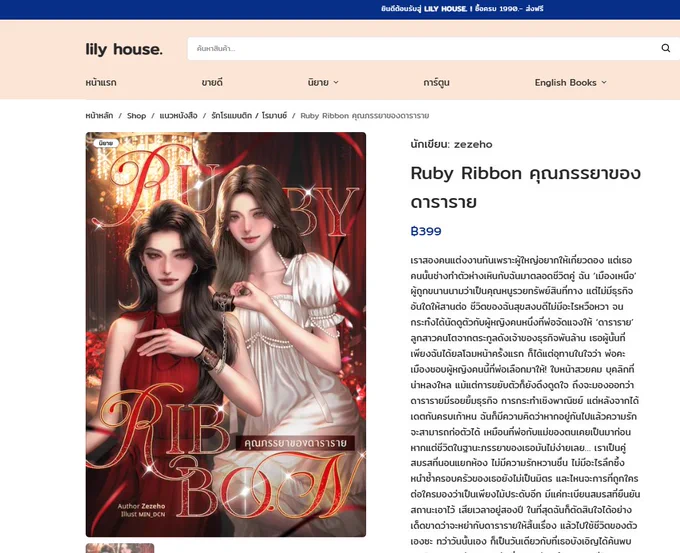Open the English Books menu item
The width and height of the screenshot is (680, 553).
tap(565, 82)
